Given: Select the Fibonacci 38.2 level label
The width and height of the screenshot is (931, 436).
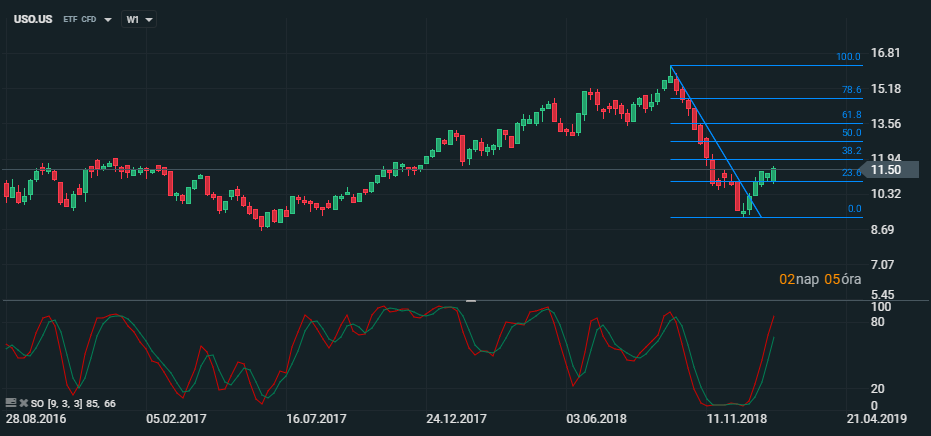Looking at the screenshot, I should coord(851,151).
